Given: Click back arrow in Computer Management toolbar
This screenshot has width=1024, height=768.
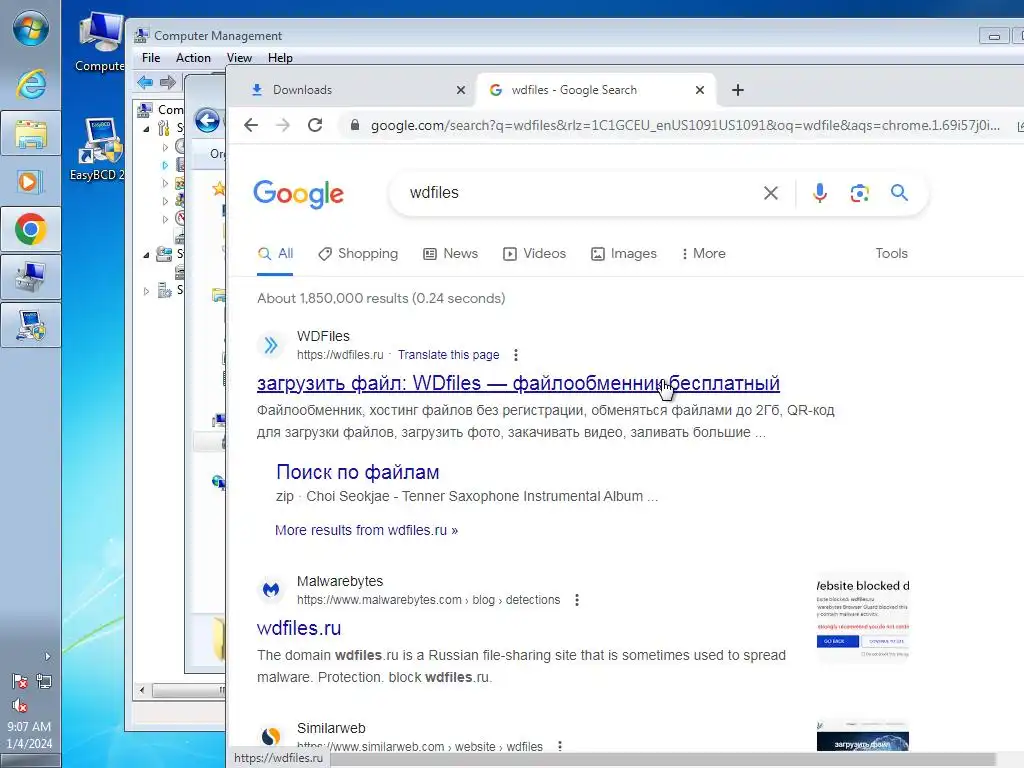Looking at the screenshot, I should (145, 82).
